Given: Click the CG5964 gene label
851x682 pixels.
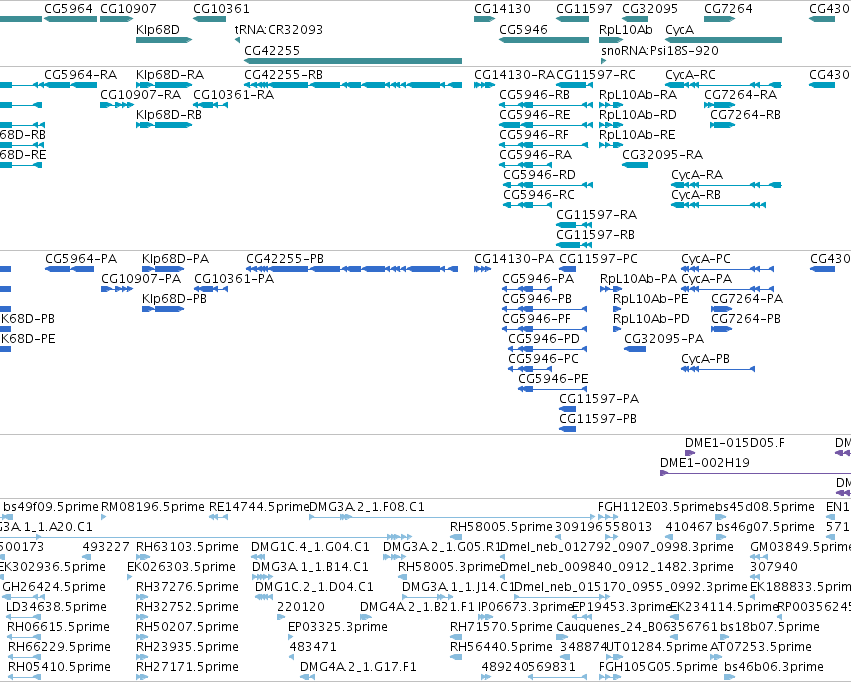Looking at the screenshot, I should 68,9.
